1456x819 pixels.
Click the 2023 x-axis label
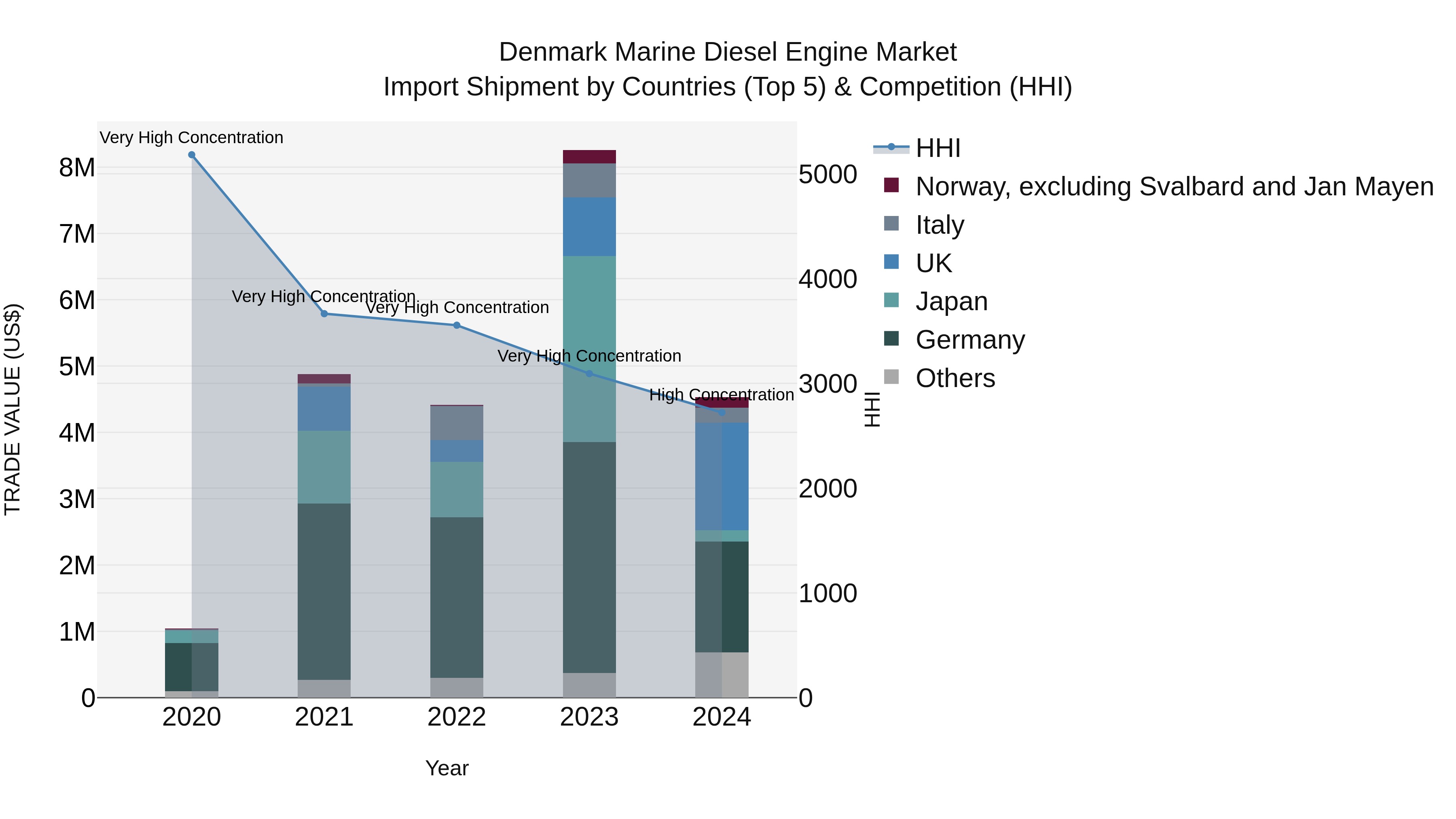[590, 717]
